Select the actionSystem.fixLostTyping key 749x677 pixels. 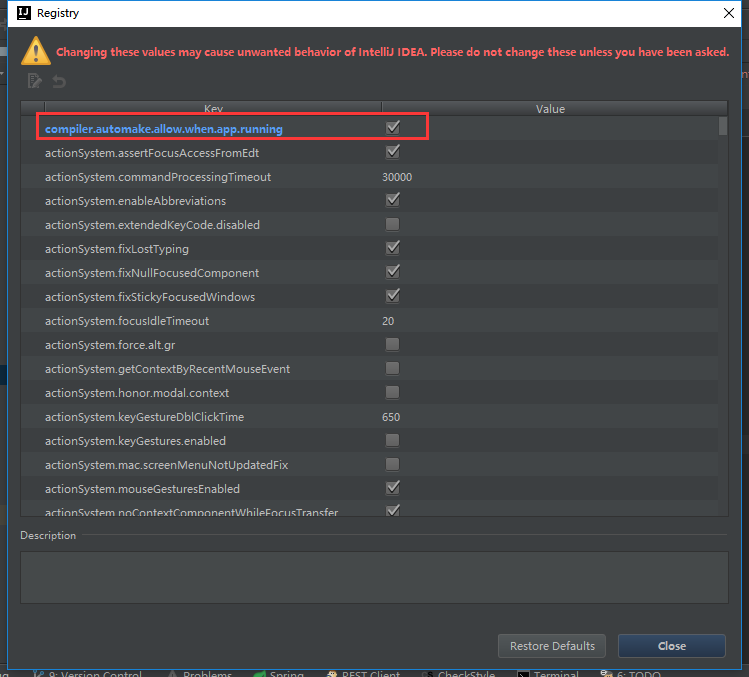(117, 249)
